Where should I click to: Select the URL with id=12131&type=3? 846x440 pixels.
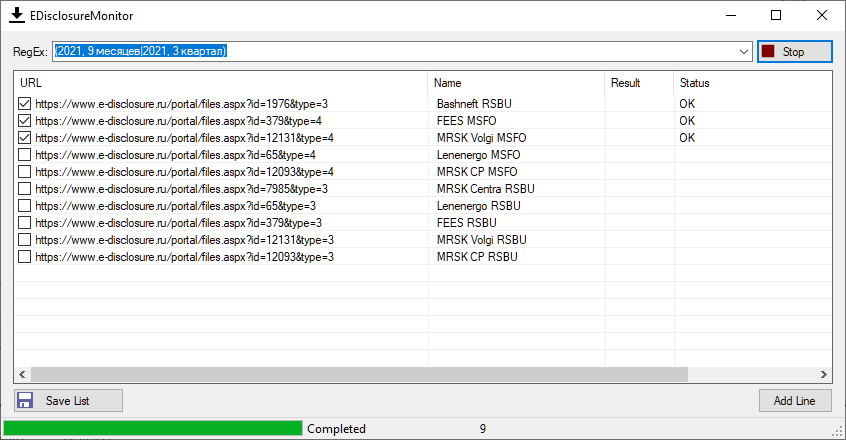pos(184,240)
